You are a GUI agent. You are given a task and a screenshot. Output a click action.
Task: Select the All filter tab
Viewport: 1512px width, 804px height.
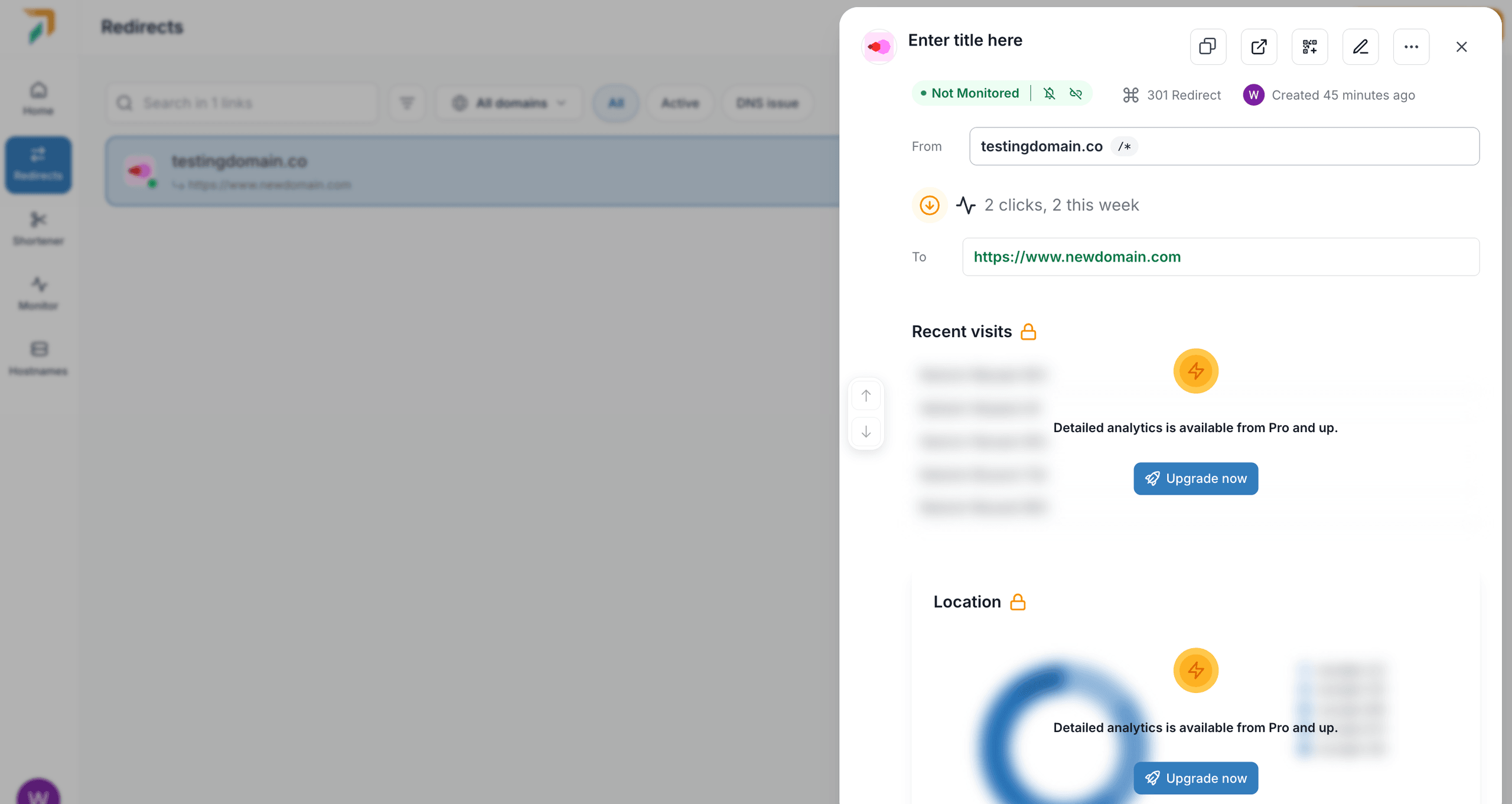click(616, 103)
